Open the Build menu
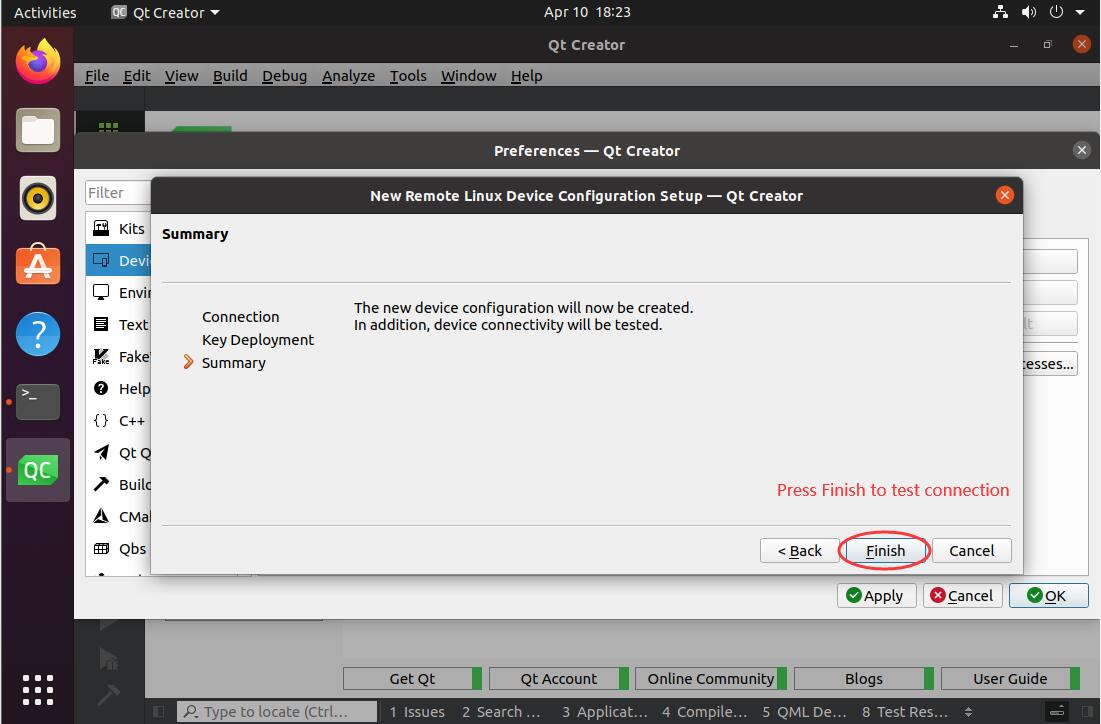Viewport: 1101px width, 724px height. tap(230, 75)
